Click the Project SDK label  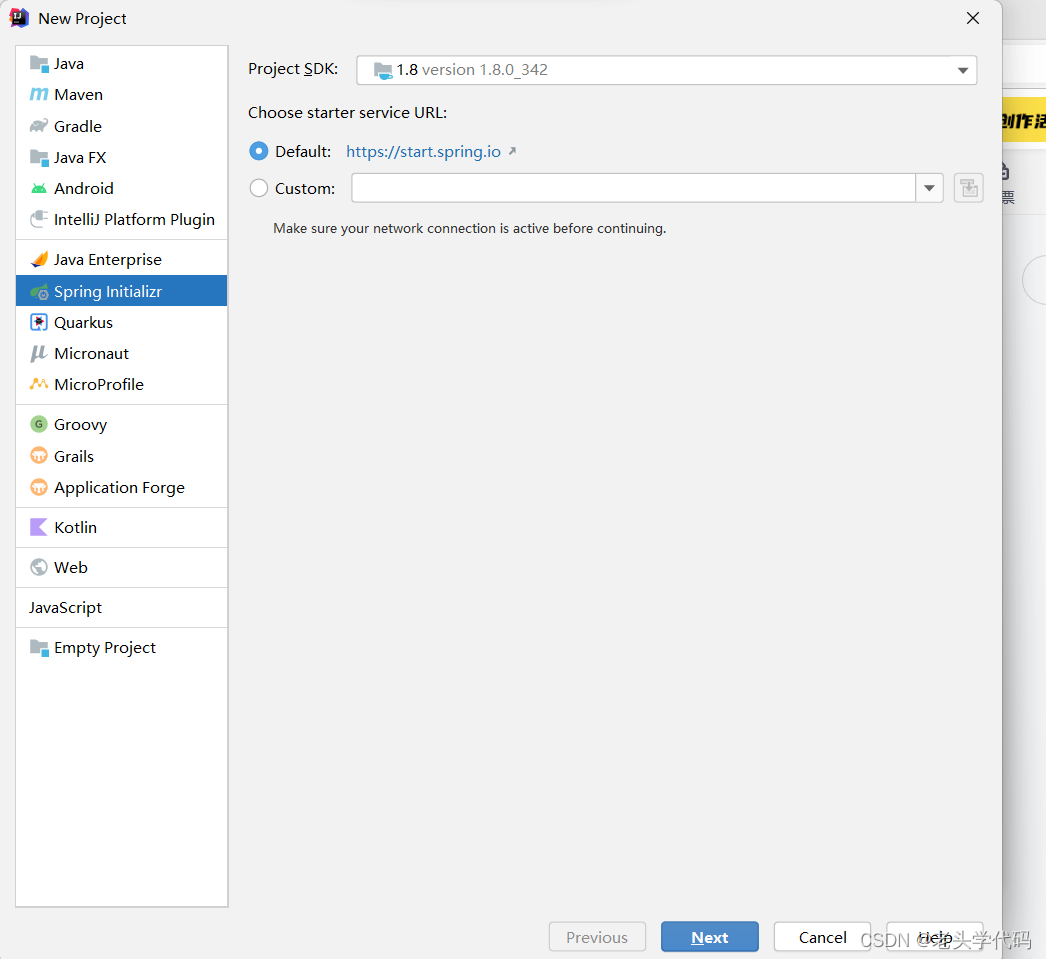click(293, 69)
